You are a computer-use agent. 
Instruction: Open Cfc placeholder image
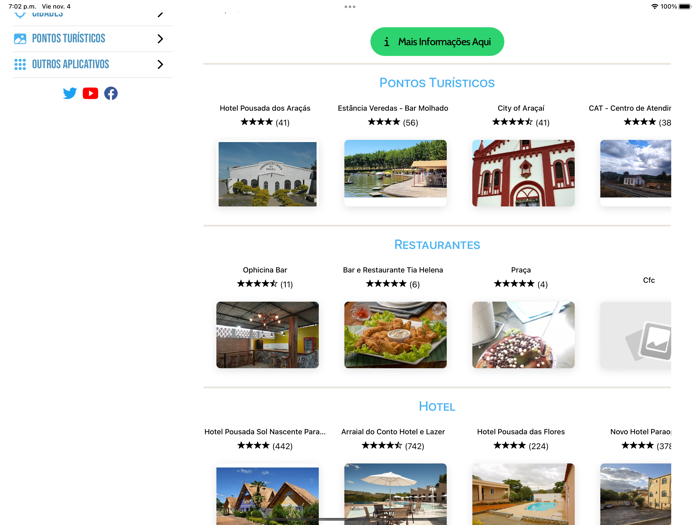pos(635,335)
